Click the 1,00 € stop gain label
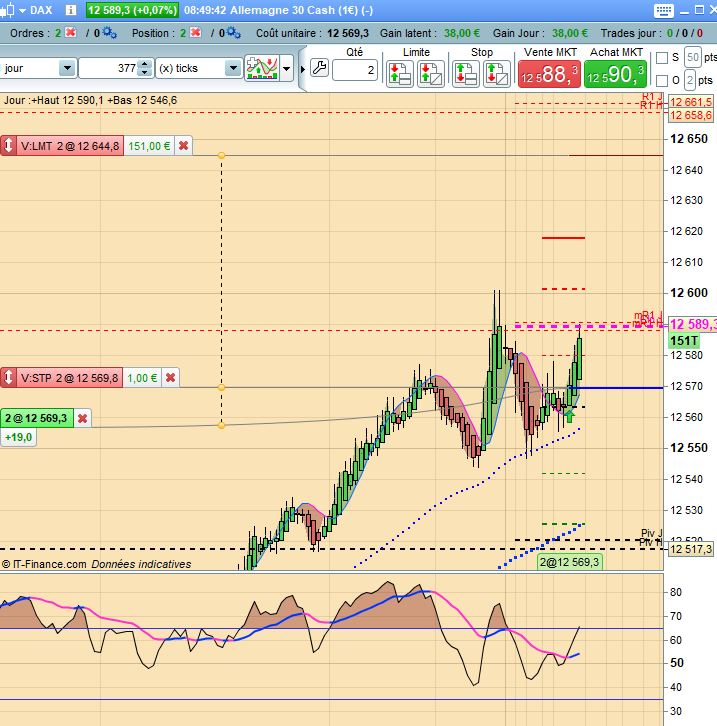The image size is (717, 726). (x=142, y=378)
